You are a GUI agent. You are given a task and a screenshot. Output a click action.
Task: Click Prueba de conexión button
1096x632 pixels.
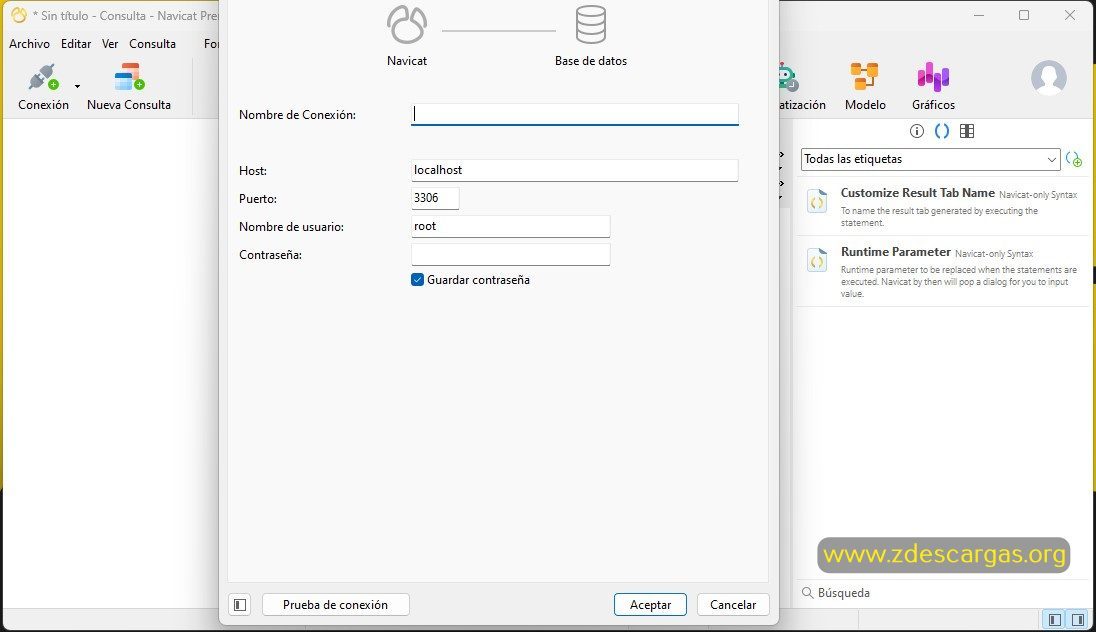pos(336,605)
